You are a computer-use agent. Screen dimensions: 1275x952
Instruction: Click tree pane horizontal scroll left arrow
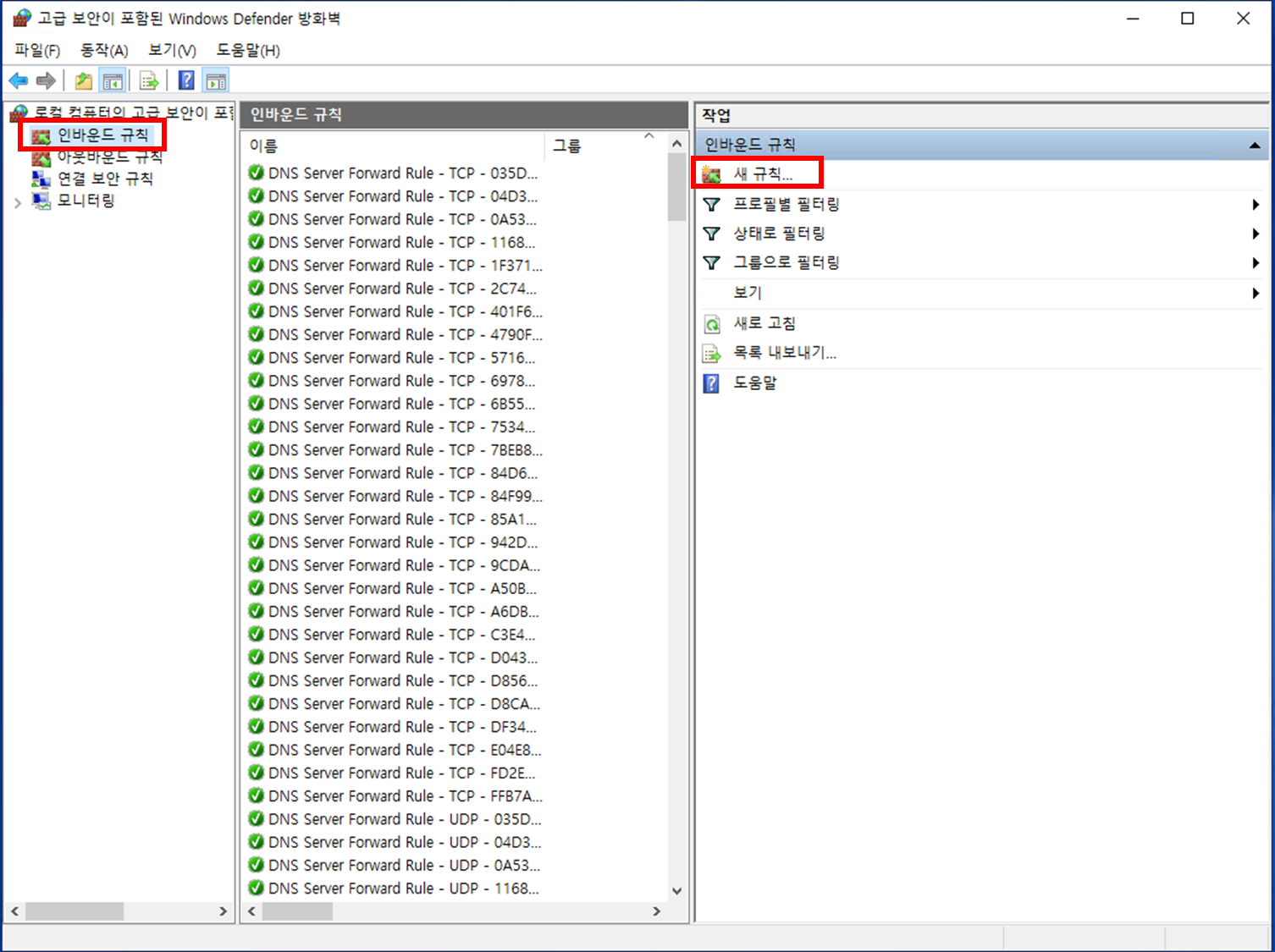pos(14,911)
